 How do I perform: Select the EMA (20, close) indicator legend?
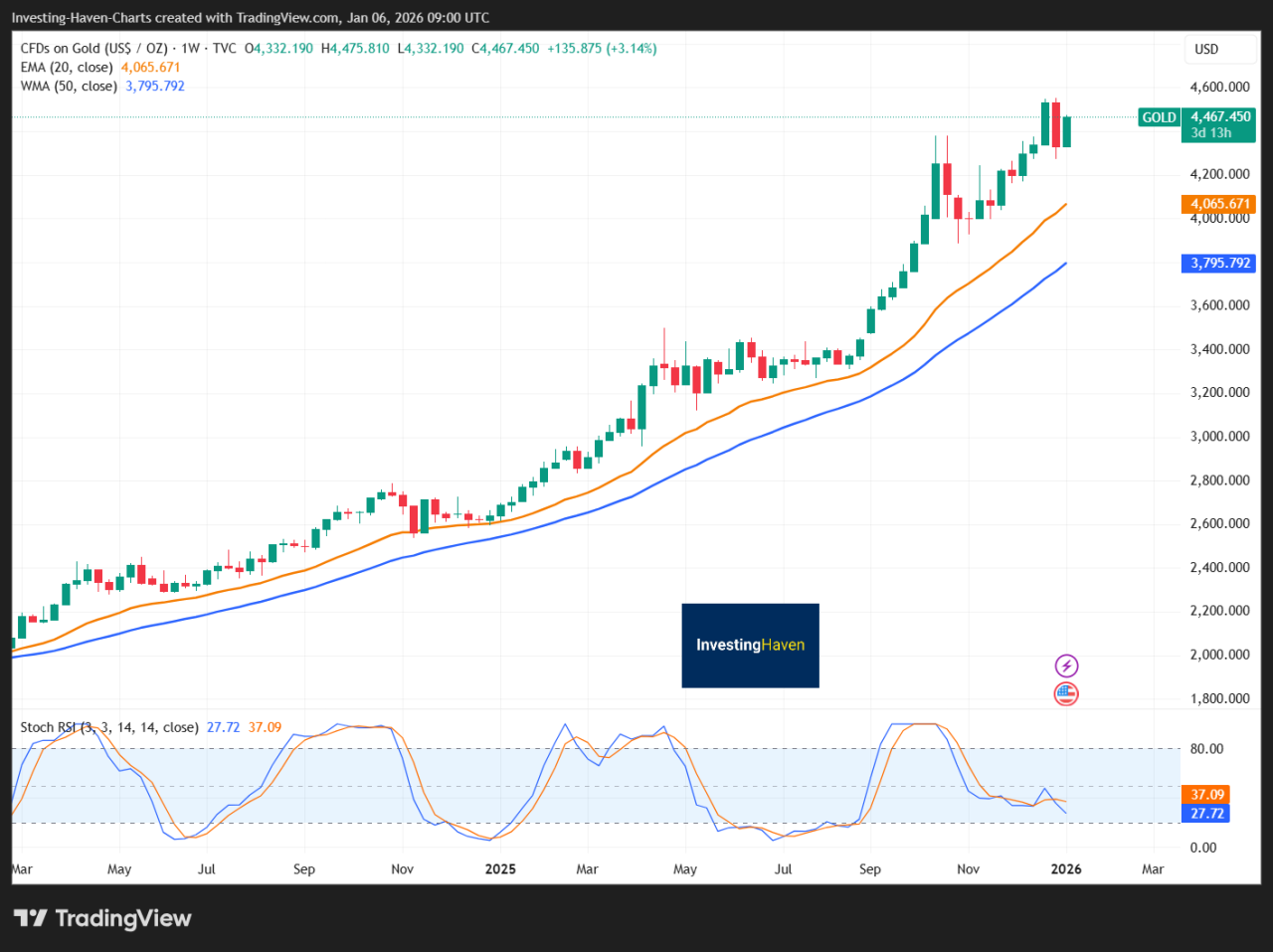(67, 68)
